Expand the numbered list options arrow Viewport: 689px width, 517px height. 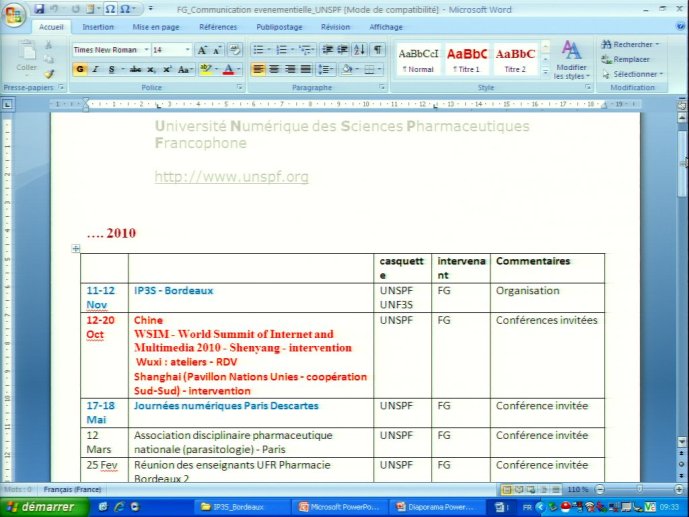tap(292, 50)
